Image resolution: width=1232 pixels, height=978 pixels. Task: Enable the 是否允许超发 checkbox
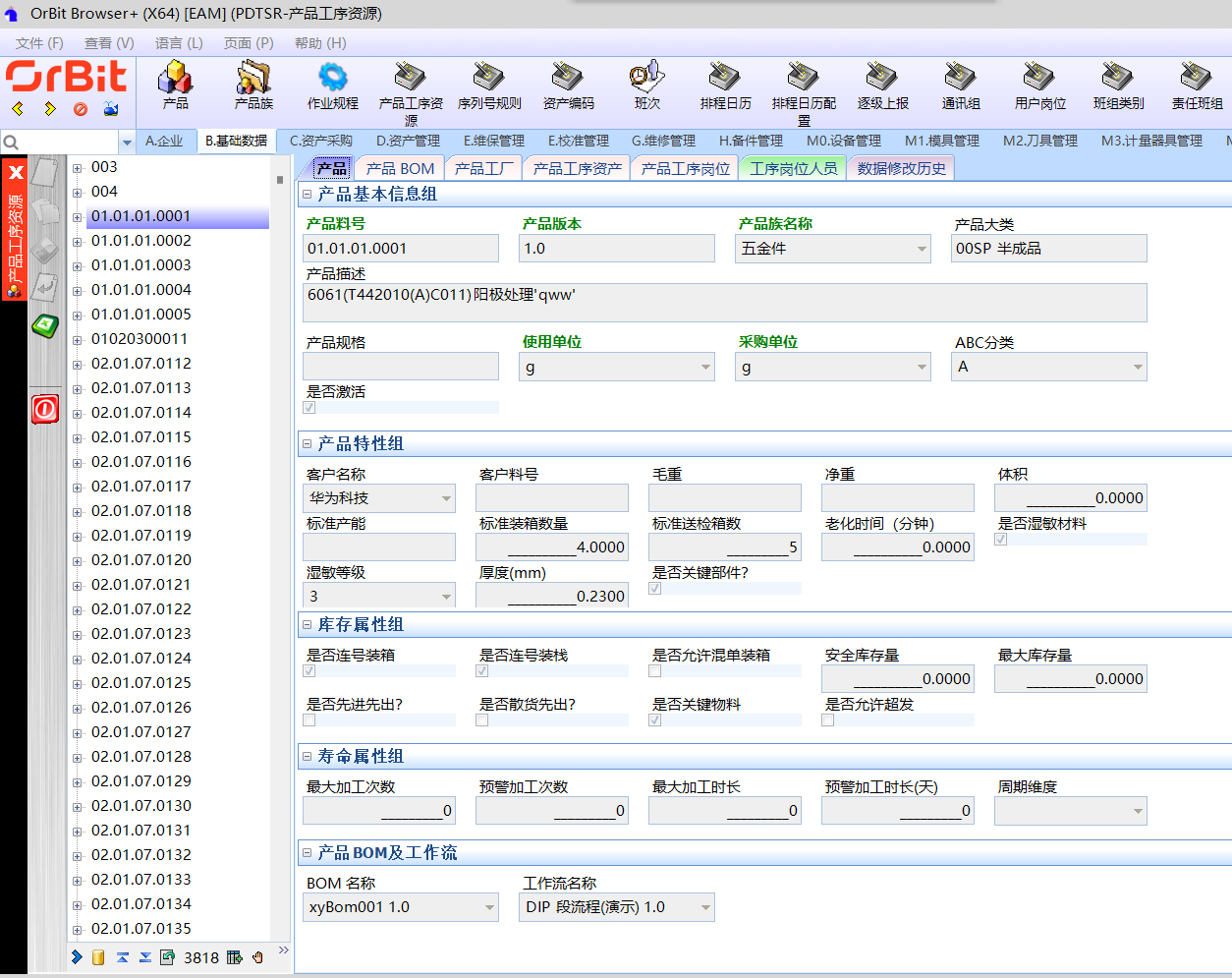(828, 720)
